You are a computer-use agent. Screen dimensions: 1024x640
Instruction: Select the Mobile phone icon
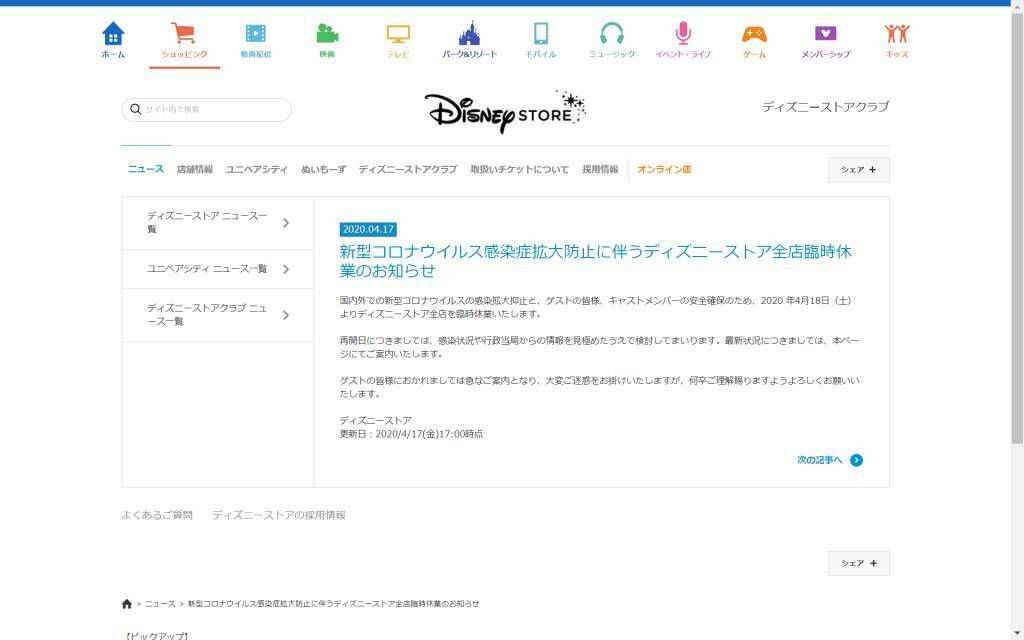point(541,35)
